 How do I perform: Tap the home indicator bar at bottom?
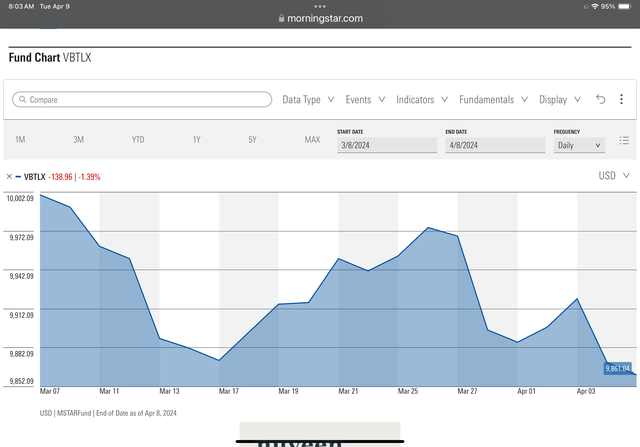click(320, 441)
